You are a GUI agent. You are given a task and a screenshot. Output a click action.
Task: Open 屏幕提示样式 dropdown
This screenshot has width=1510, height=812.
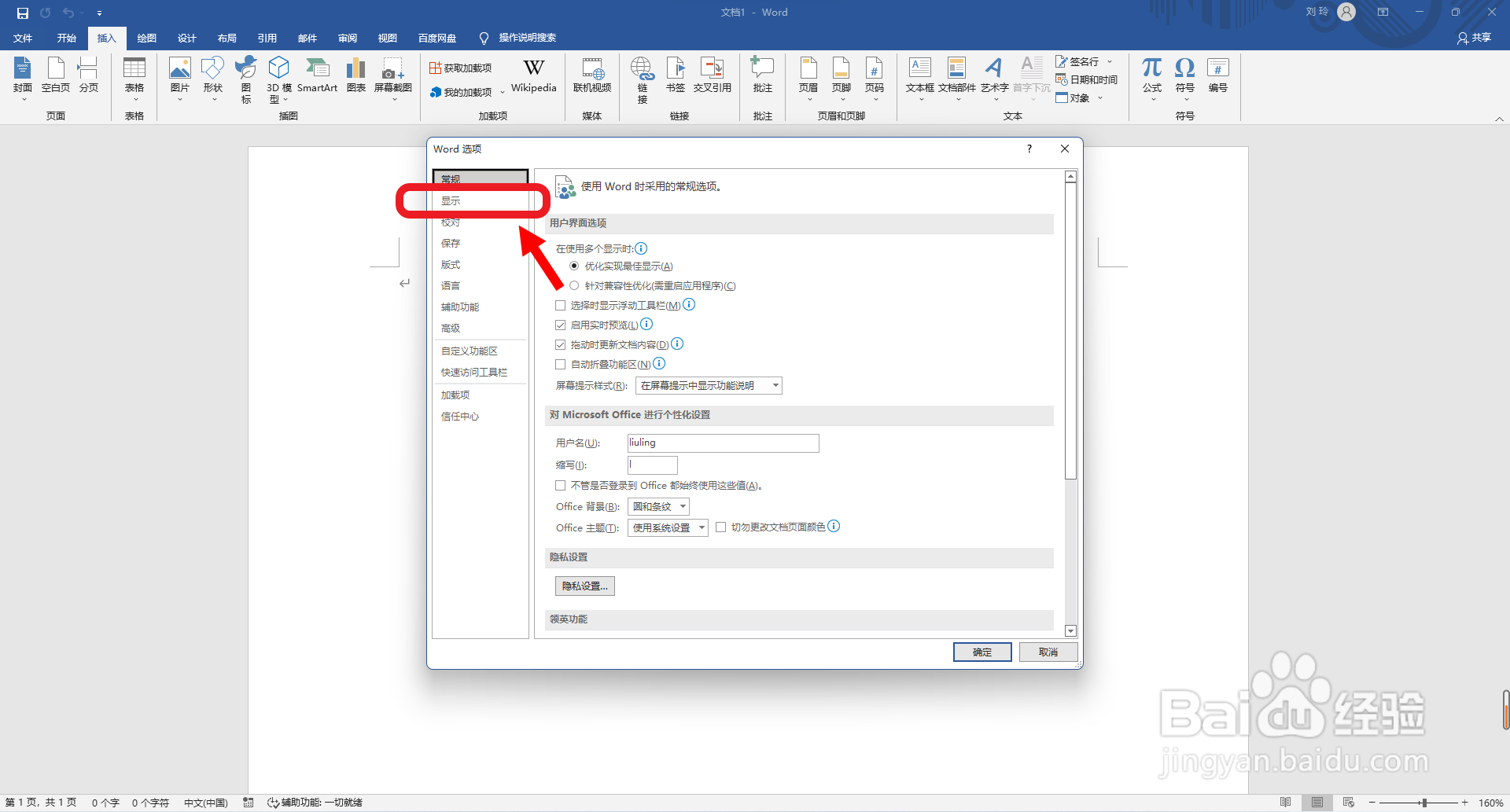709,386
